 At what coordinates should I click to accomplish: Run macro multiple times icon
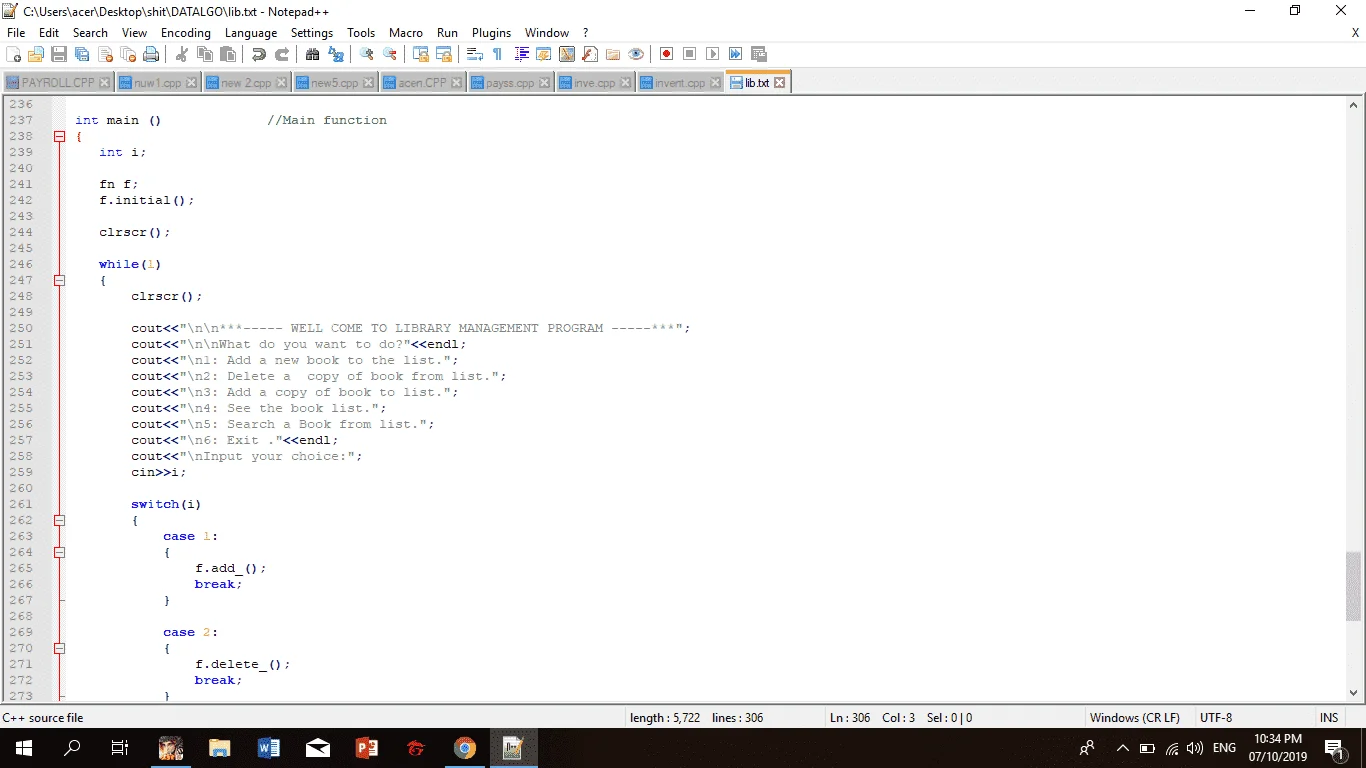pos(735,54)
